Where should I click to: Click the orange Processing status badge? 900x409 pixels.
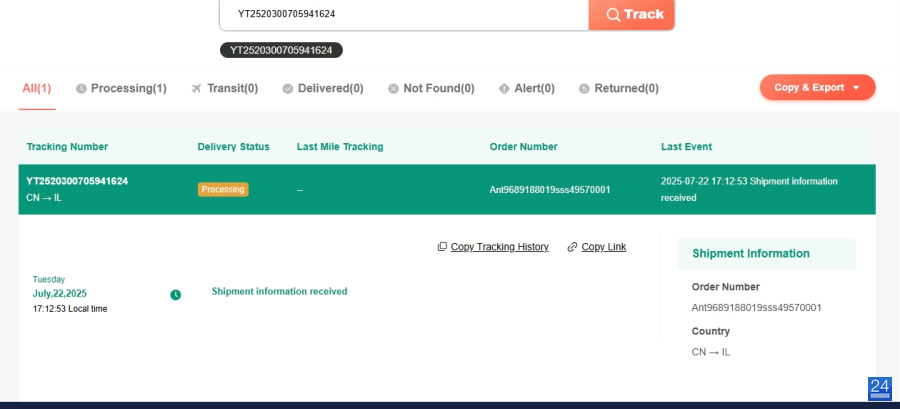223,189
